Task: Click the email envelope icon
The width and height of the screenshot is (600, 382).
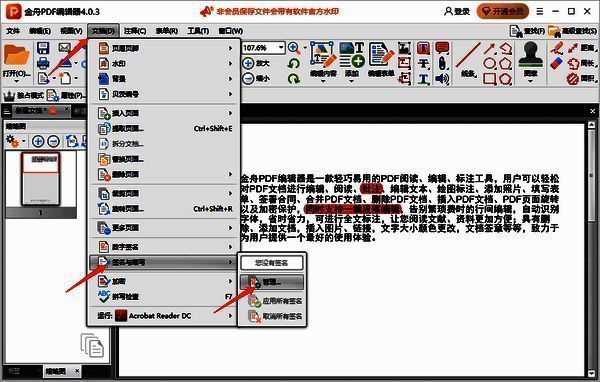Action: tap(65, 48)
